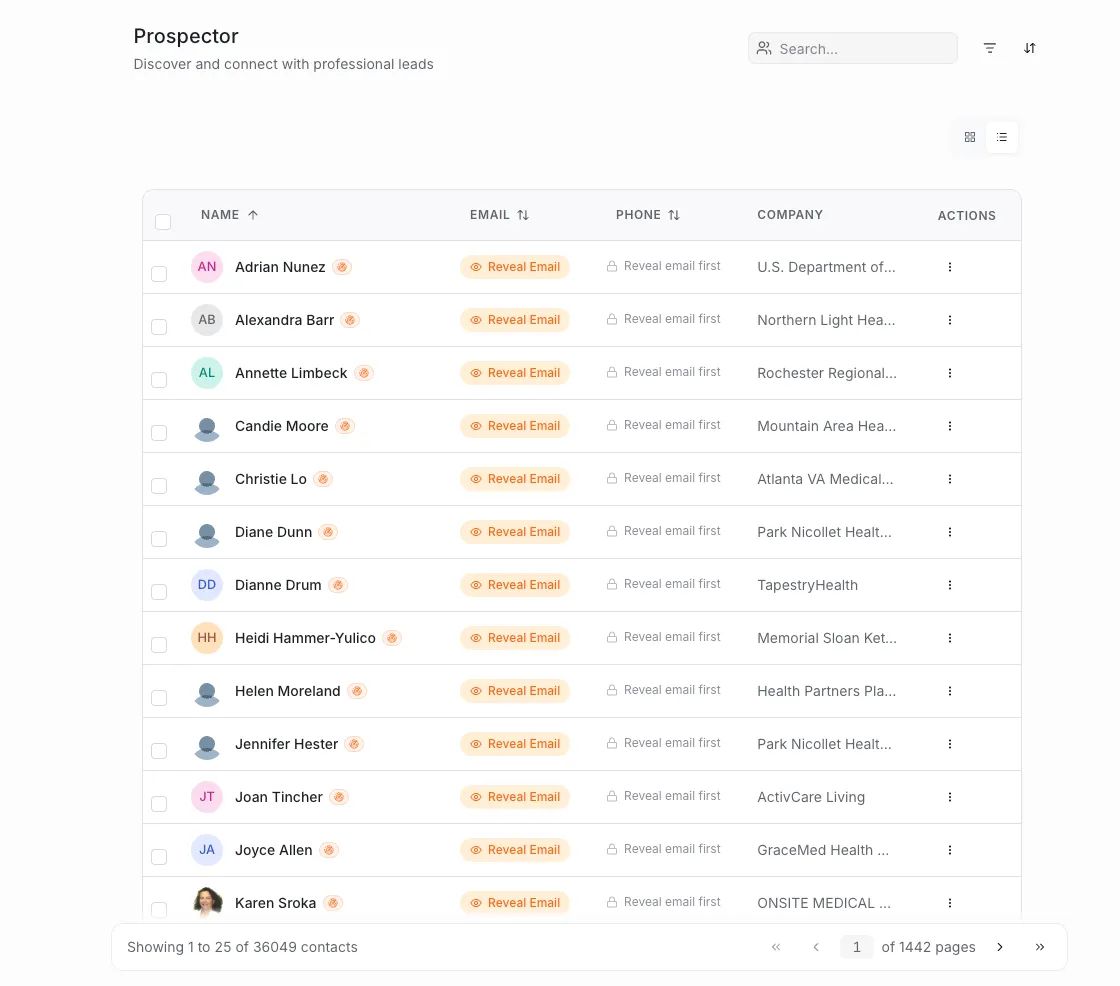The height and width of the screenshot is (986, 1120).
Task: Check the box for Annette Limbeck
Action: tap(159, 379)
